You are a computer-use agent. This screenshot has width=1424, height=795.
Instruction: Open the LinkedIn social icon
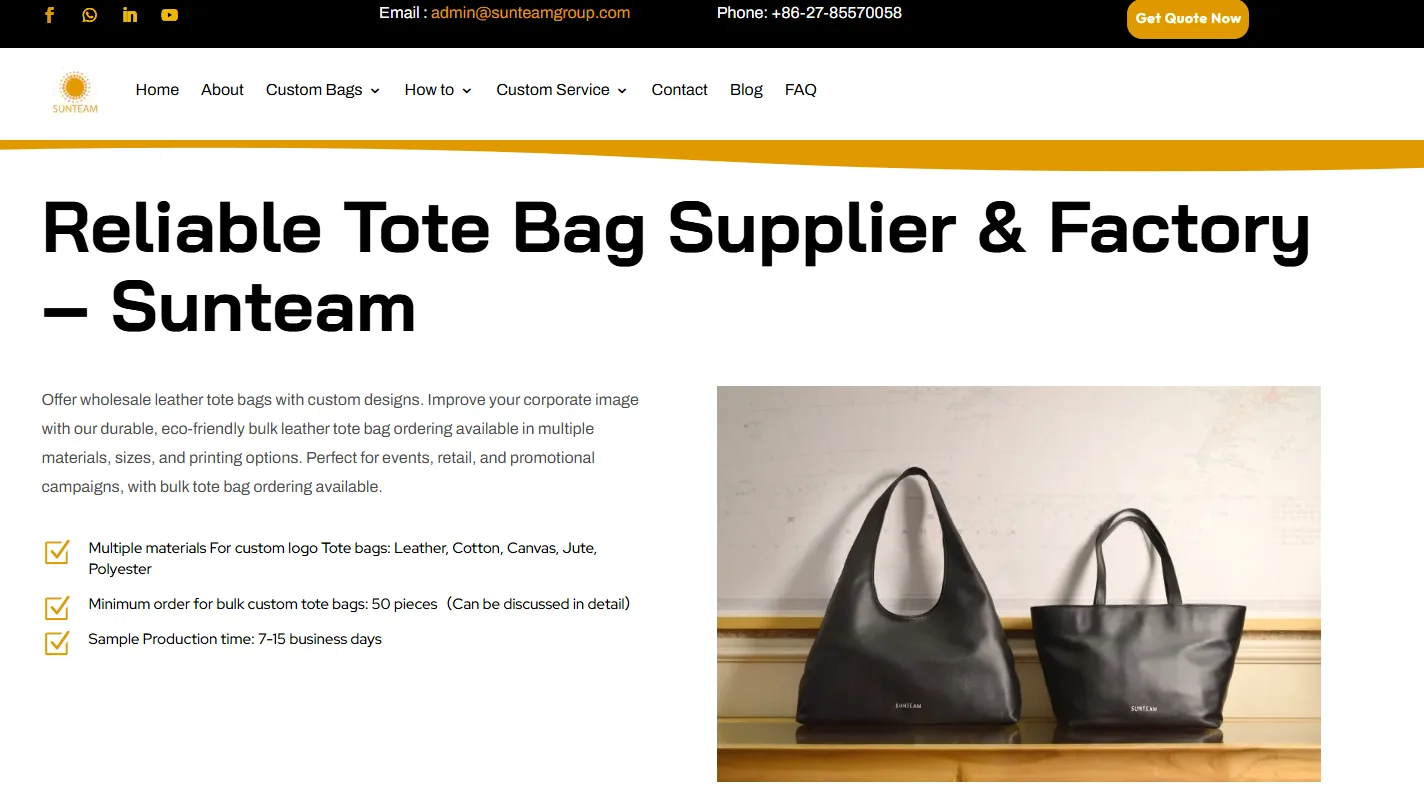click(x=130, y=15)
